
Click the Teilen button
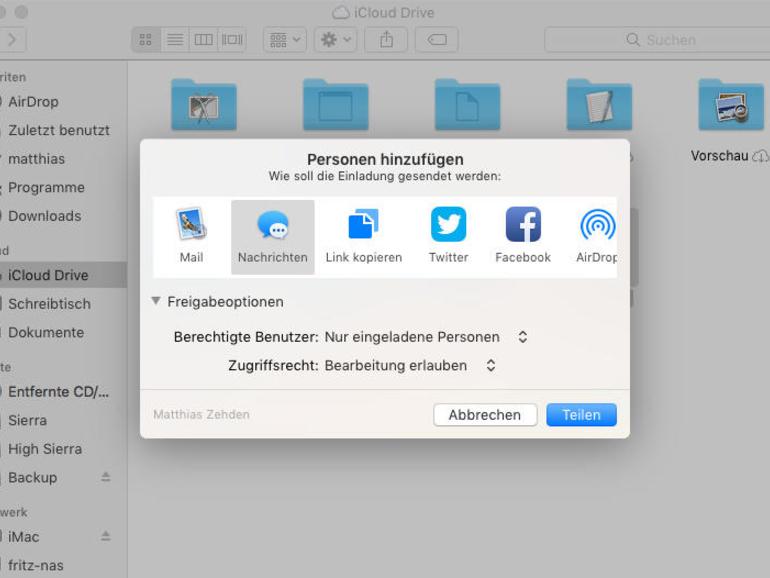point(581,415)
